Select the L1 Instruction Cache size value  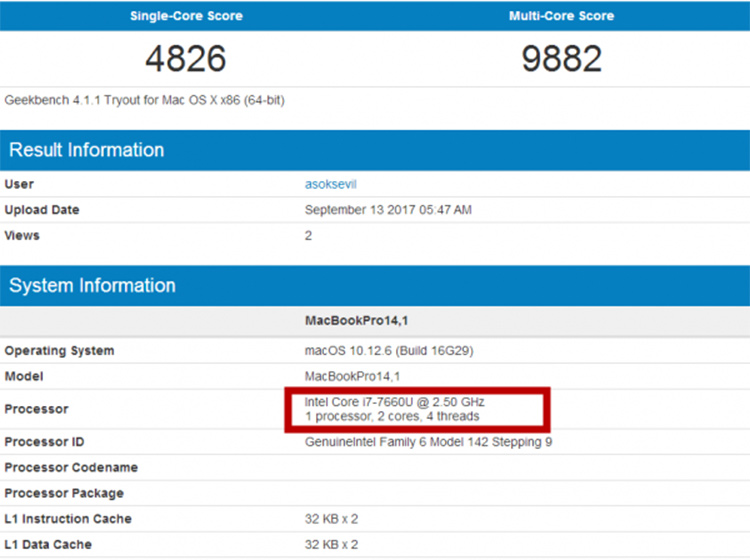pyautogui.click(x=331, y=519)
